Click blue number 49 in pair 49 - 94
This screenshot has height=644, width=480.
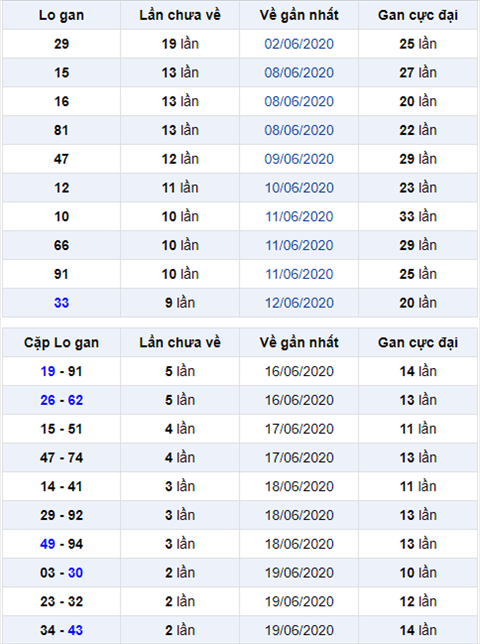click(x=48, y=544)
